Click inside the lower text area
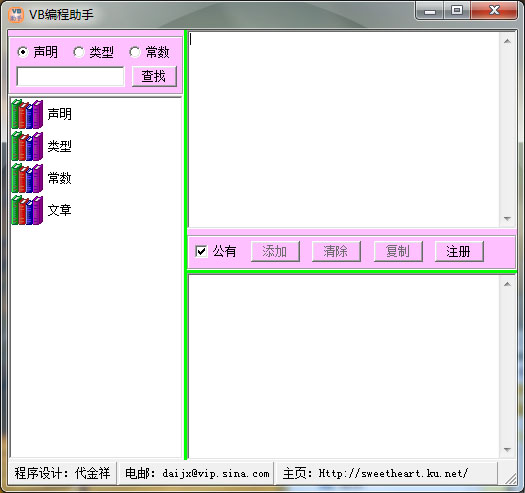 pyautogui.click(x=344, y=367)
